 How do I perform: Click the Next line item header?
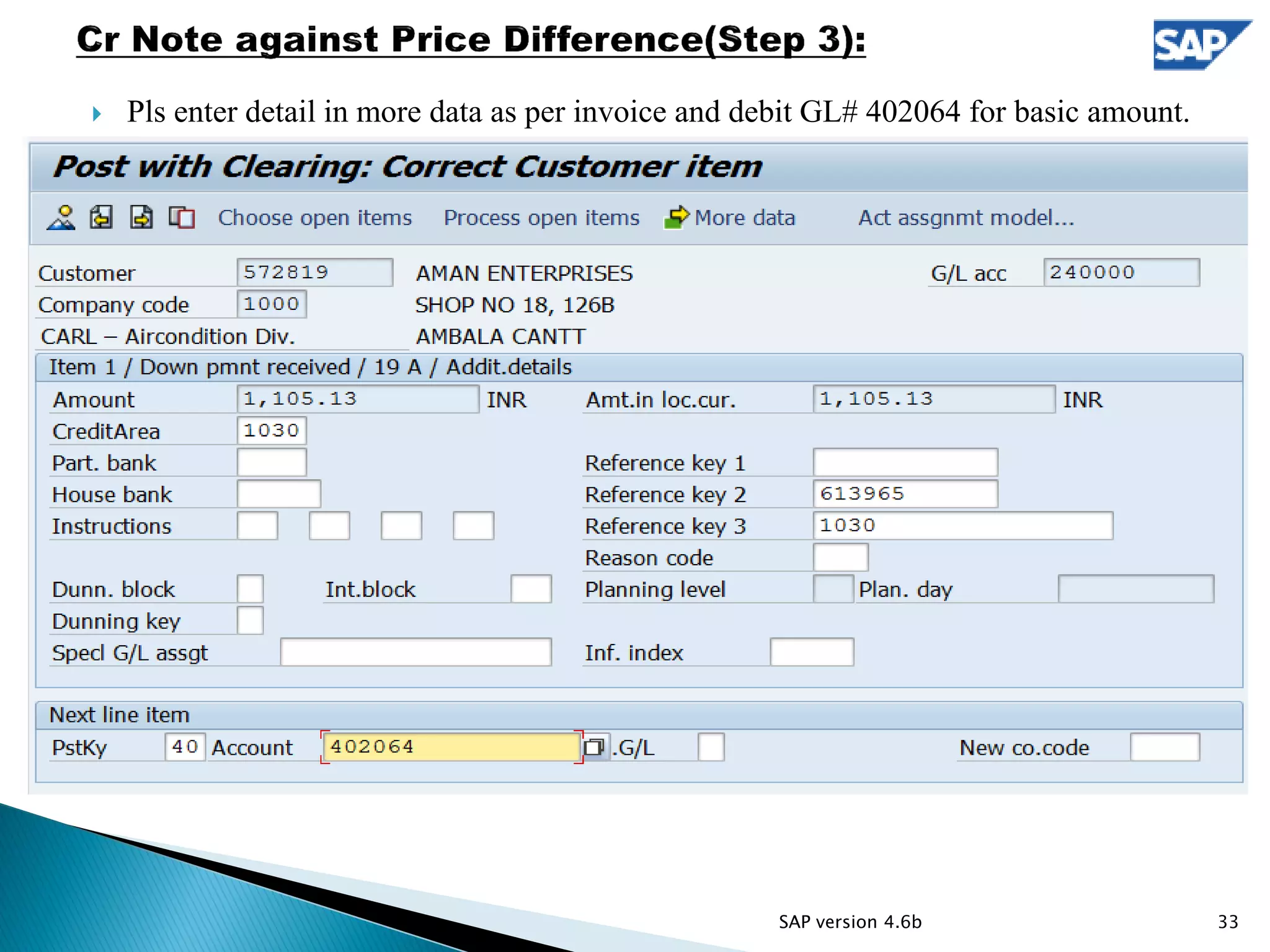click(119, 715)
